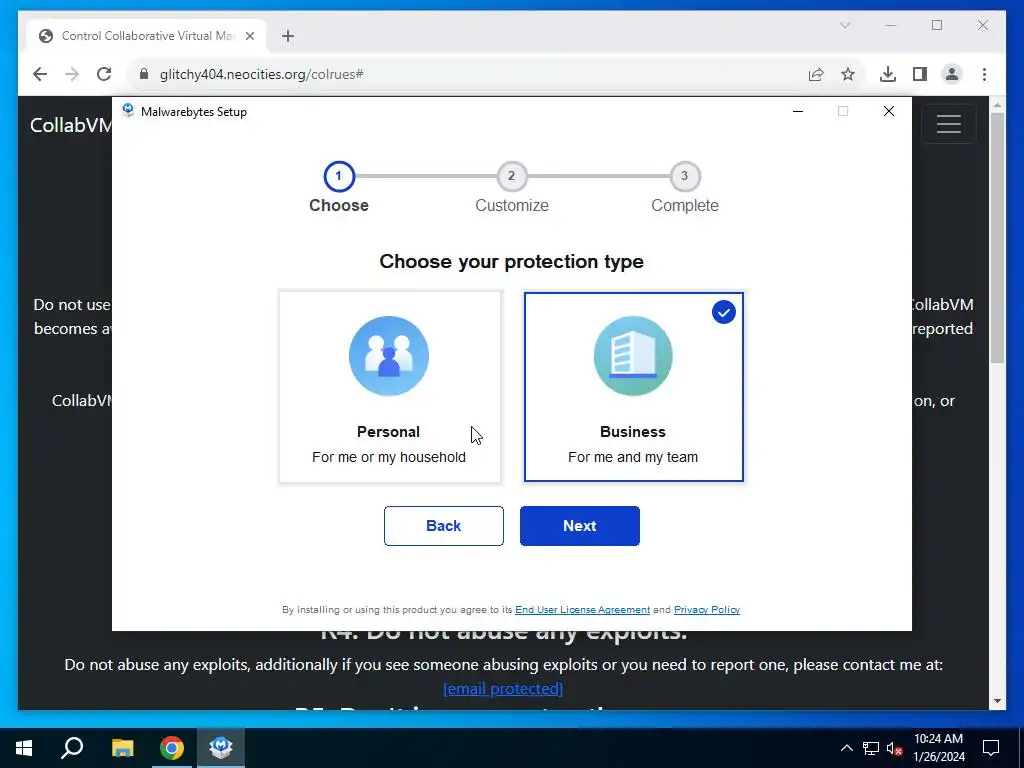Click step 2 Customize indicator

(512, 176)
